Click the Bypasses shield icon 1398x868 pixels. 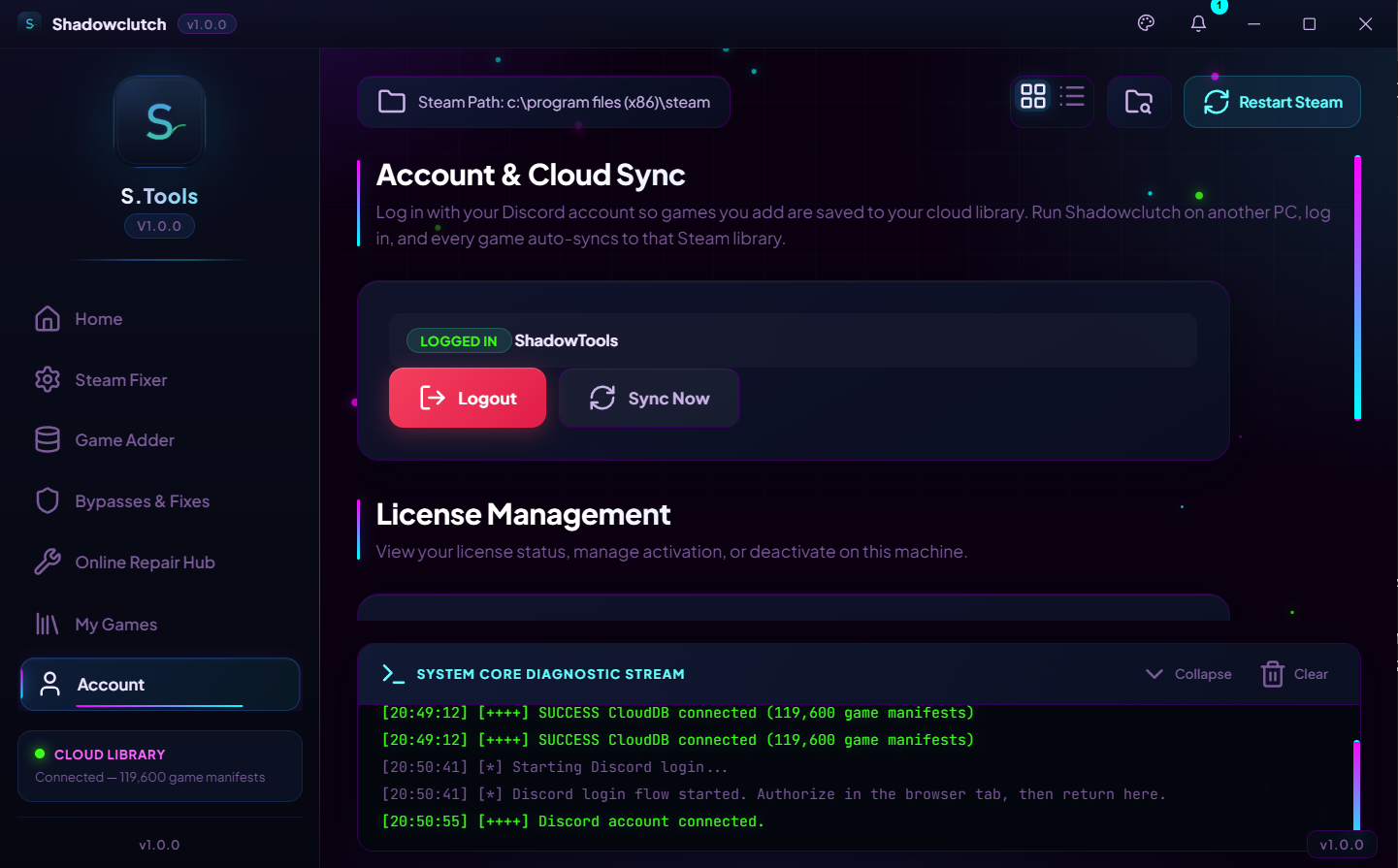[x=48, y=501]
